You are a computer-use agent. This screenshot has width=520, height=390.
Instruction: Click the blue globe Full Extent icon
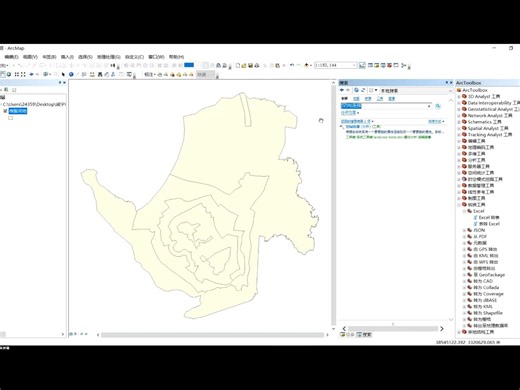[x=9, y=74]
